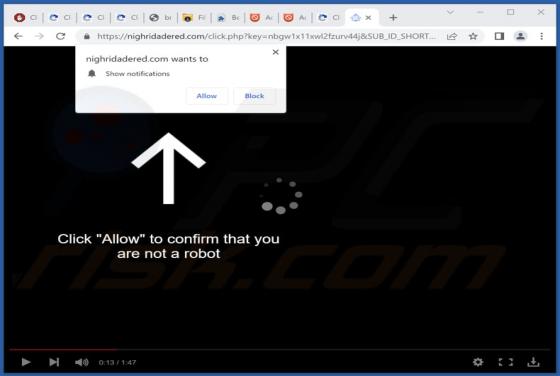This screenshot has width=560, height=376.
Task: Open a new tab with plus button
Action: point(393,17)
